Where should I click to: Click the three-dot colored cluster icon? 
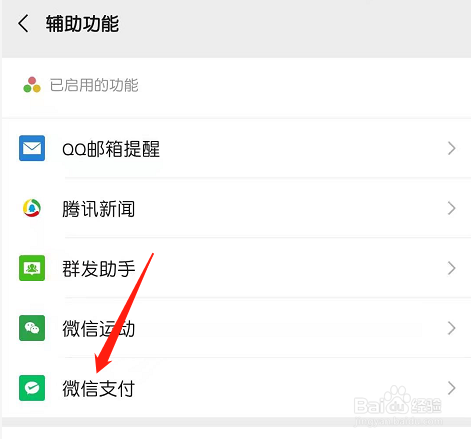coord(32,85)
